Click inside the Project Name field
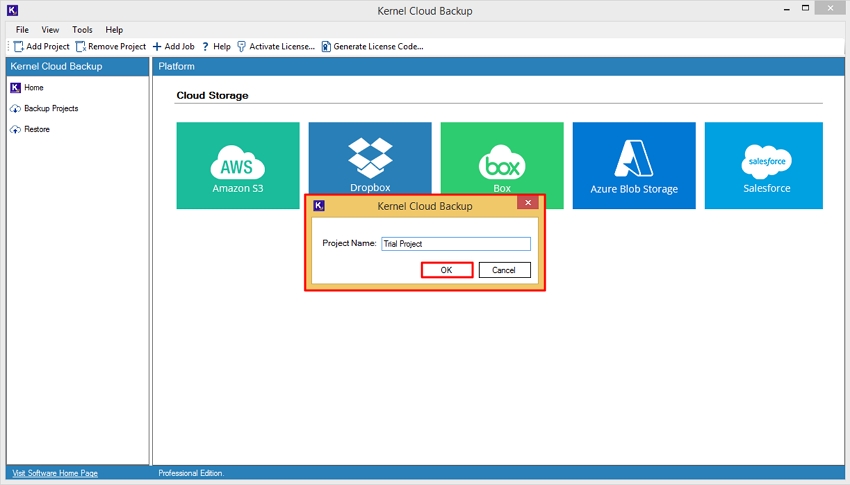Viewport: 850px width, 485px height. [456, 244]
